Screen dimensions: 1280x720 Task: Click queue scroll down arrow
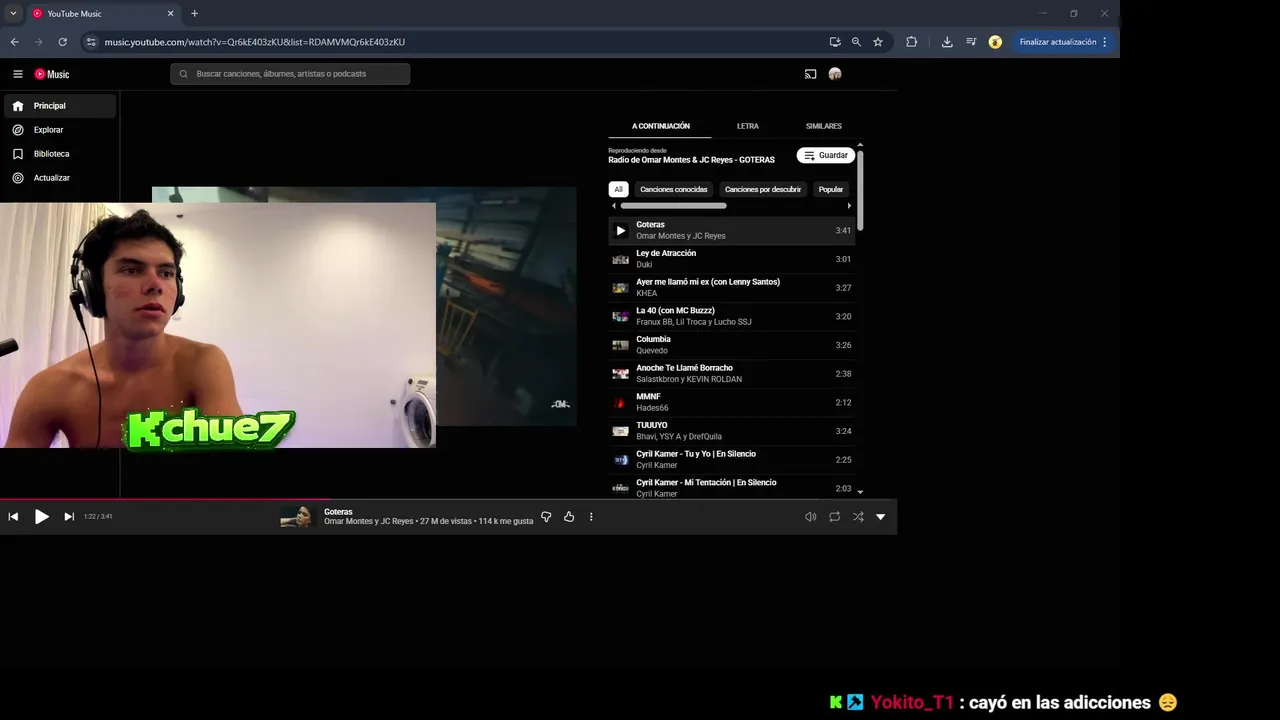(860, 492)
